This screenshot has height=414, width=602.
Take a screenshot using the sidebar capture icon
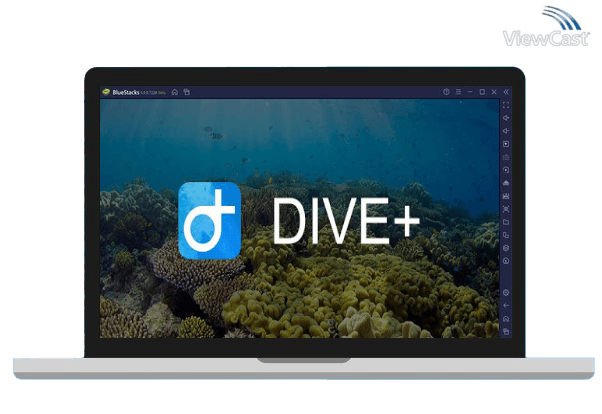tap(506, 209)
